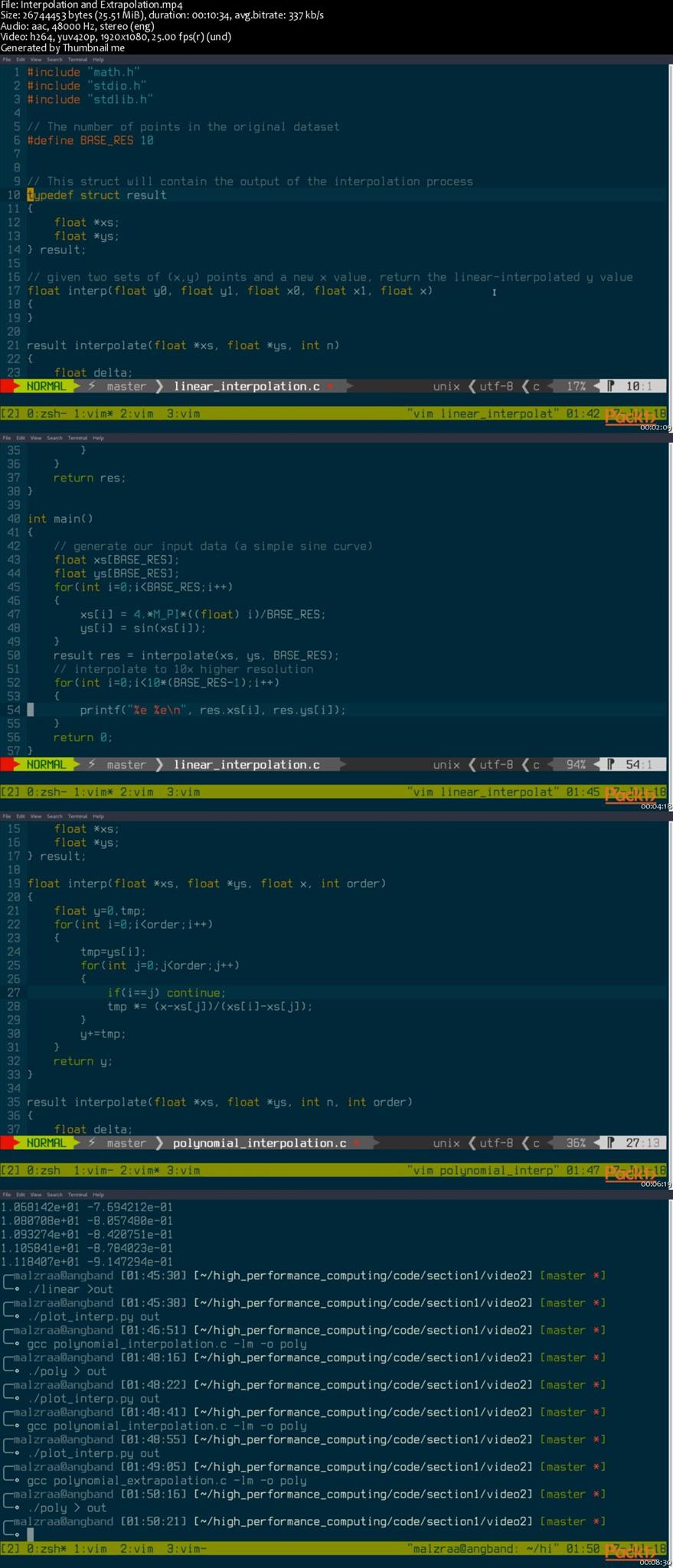673x1568 pixels.
Task: Click the 54:1 cursor position indicator
Action: [639, 765]
